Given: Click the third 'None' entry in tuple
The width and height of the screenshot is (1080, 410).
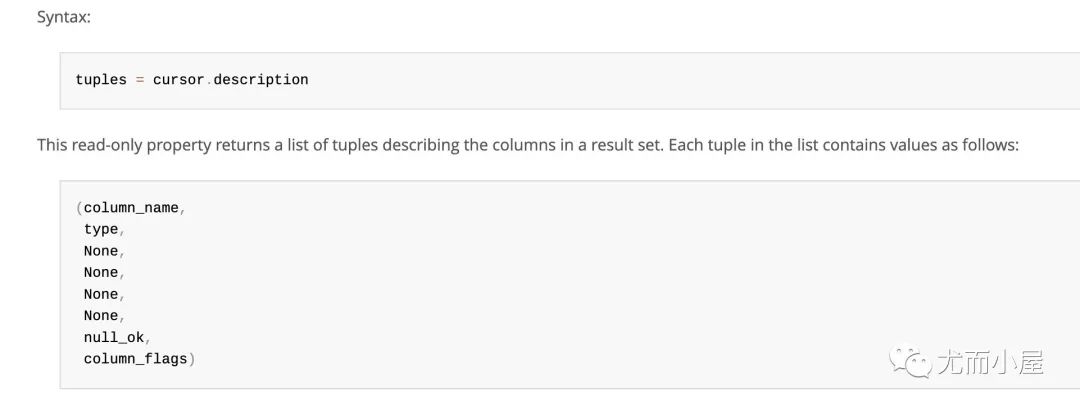Looking at the screenshot, I should coord(101,294).
